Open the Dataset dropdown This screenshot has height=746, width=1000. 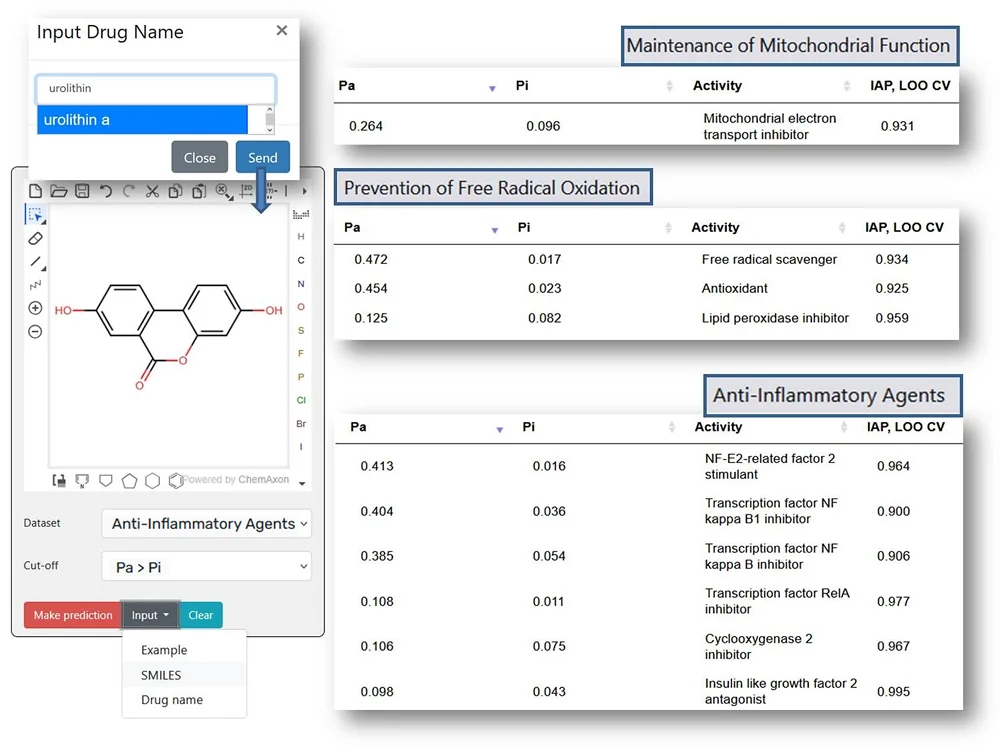click(x=206, y=523)
